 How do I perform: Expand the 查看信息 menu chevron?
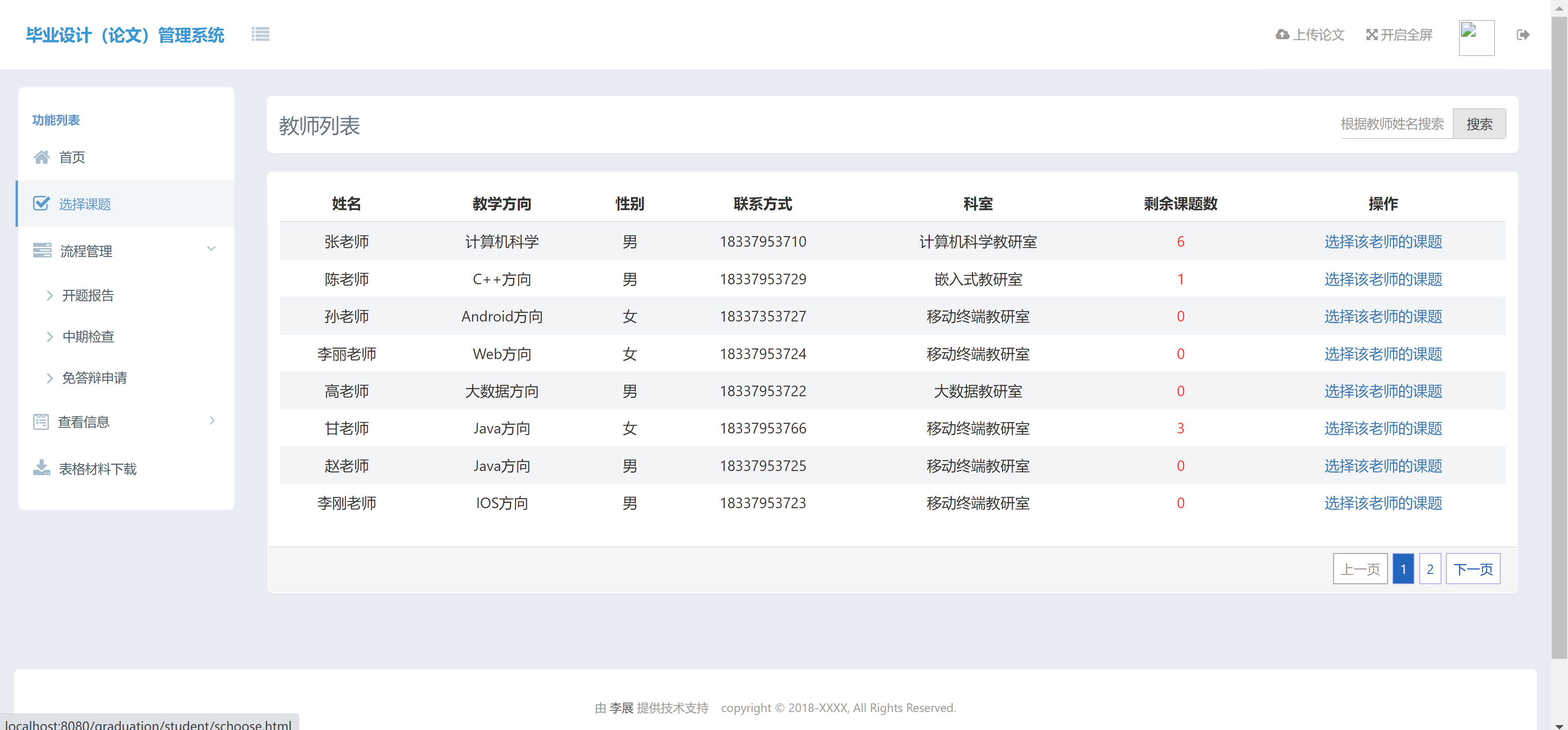[212, 421]
